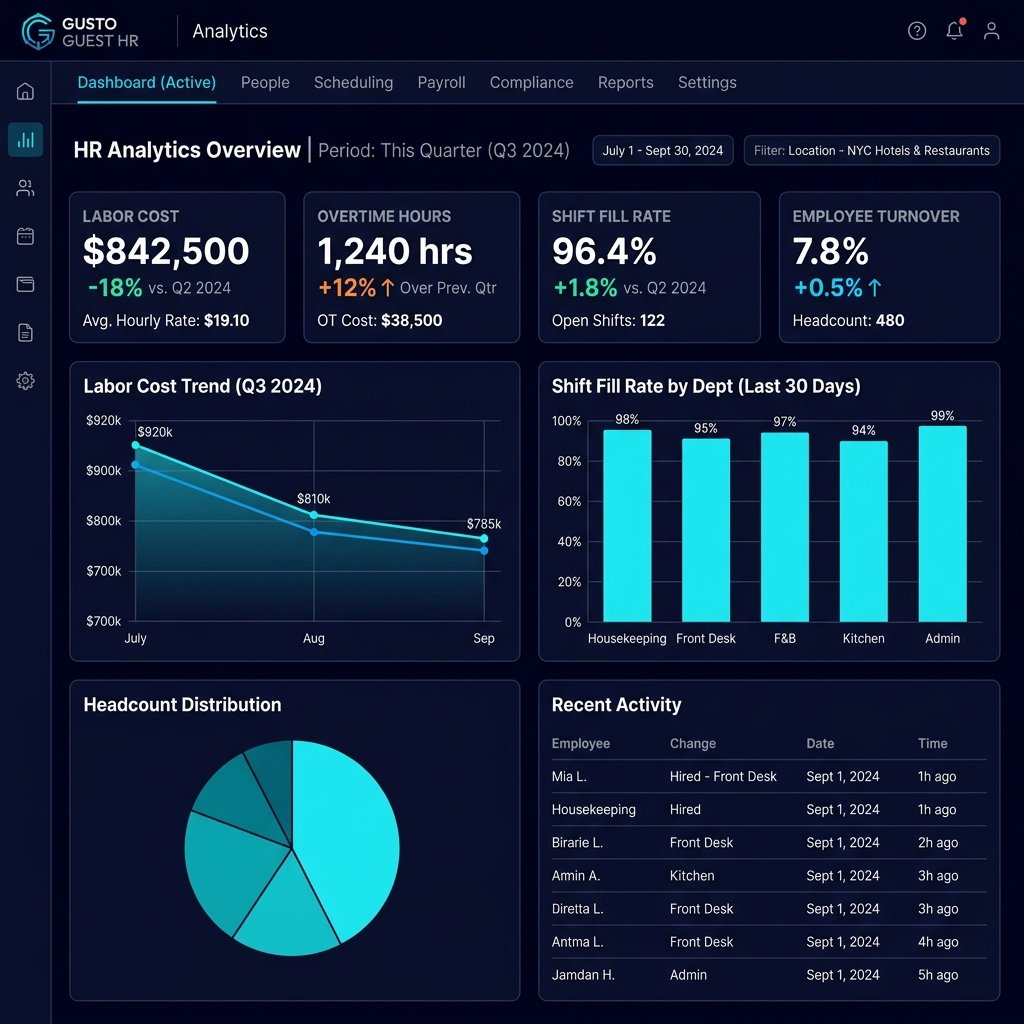Click the $920k July data point
Viewport: 1024px width, 1024px height.
[x=136, y=445]
